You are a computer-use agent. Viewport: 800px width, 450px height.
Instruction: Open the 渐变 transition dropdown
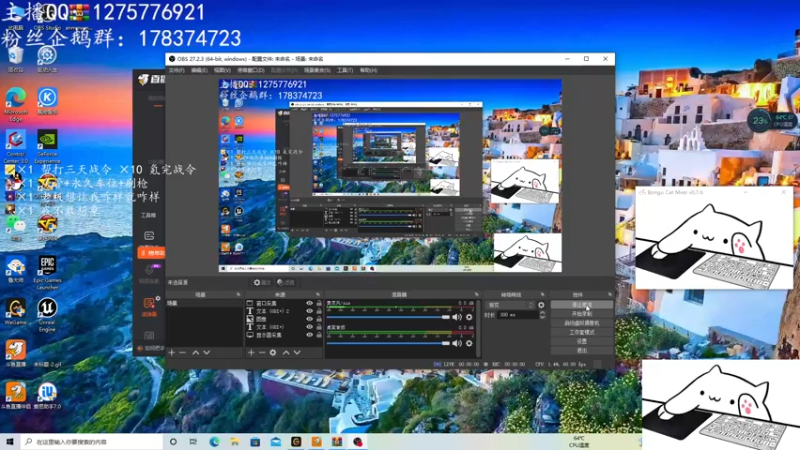point(511,305)
